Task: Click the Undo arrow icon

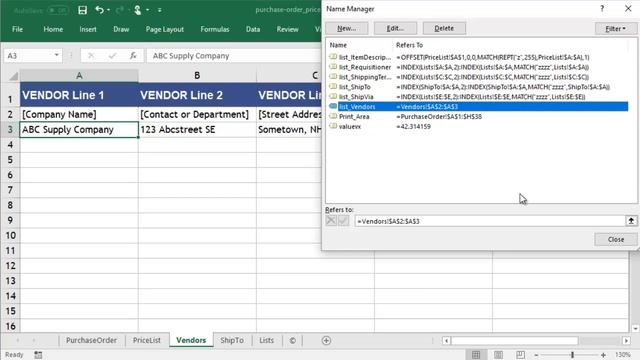Action: tap(99, 10)
